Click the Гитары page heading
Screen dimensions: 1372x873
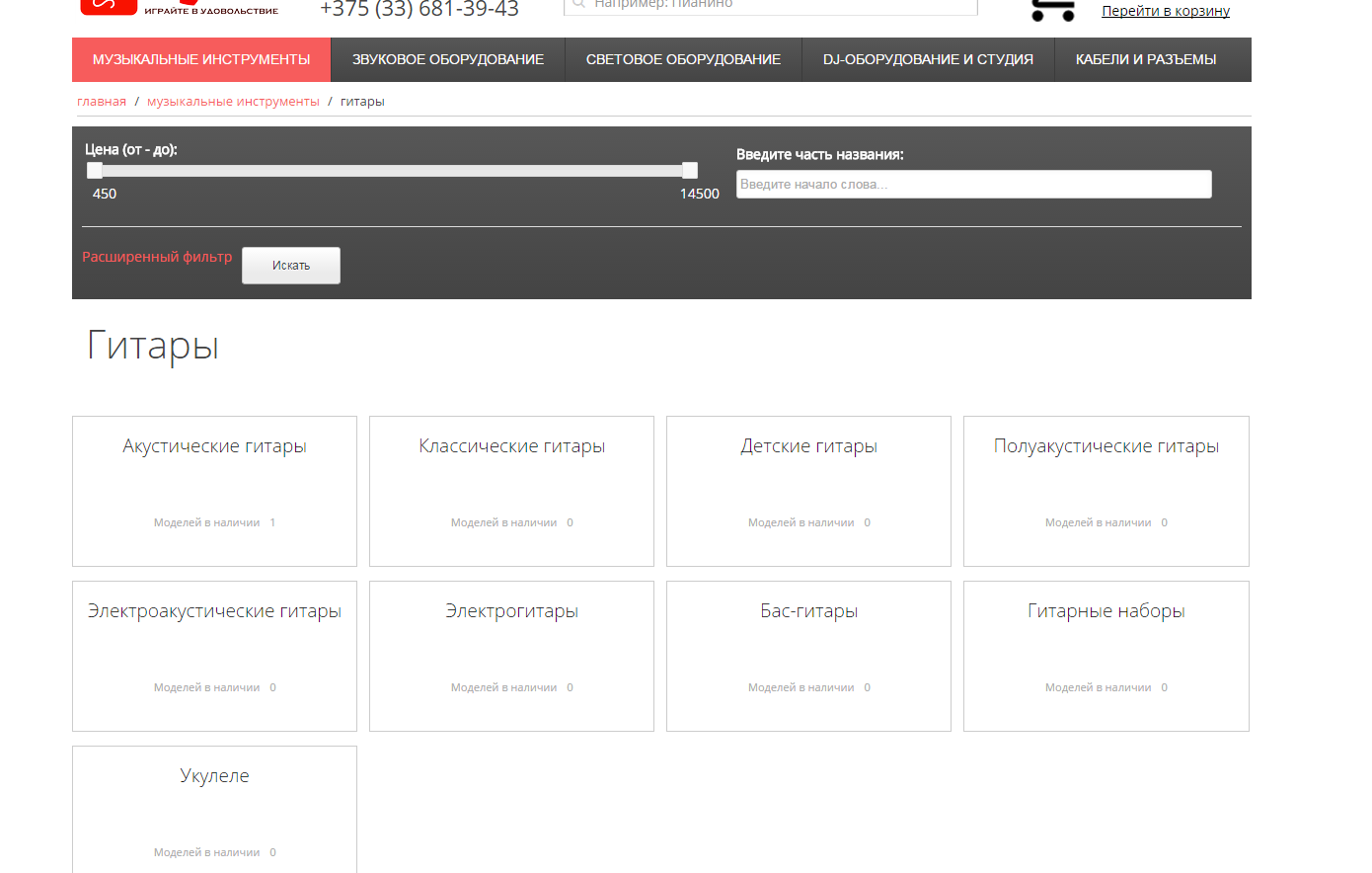pyautogui.click(x=153, y=346)
